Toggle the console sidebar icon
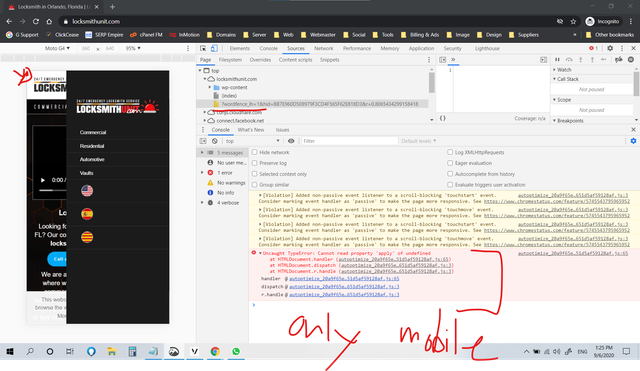 tap(203, 141)
